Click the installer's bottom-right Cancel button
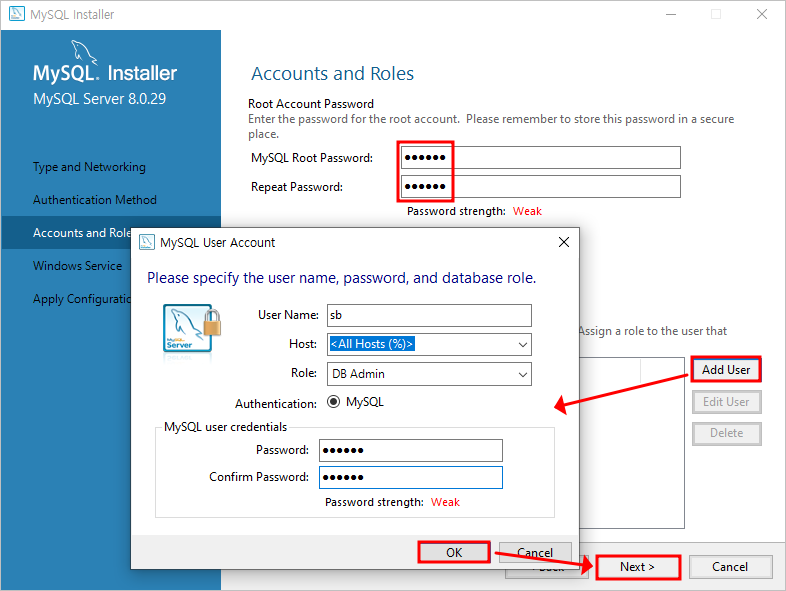This screenshot has width=786, height=591. 730,567
